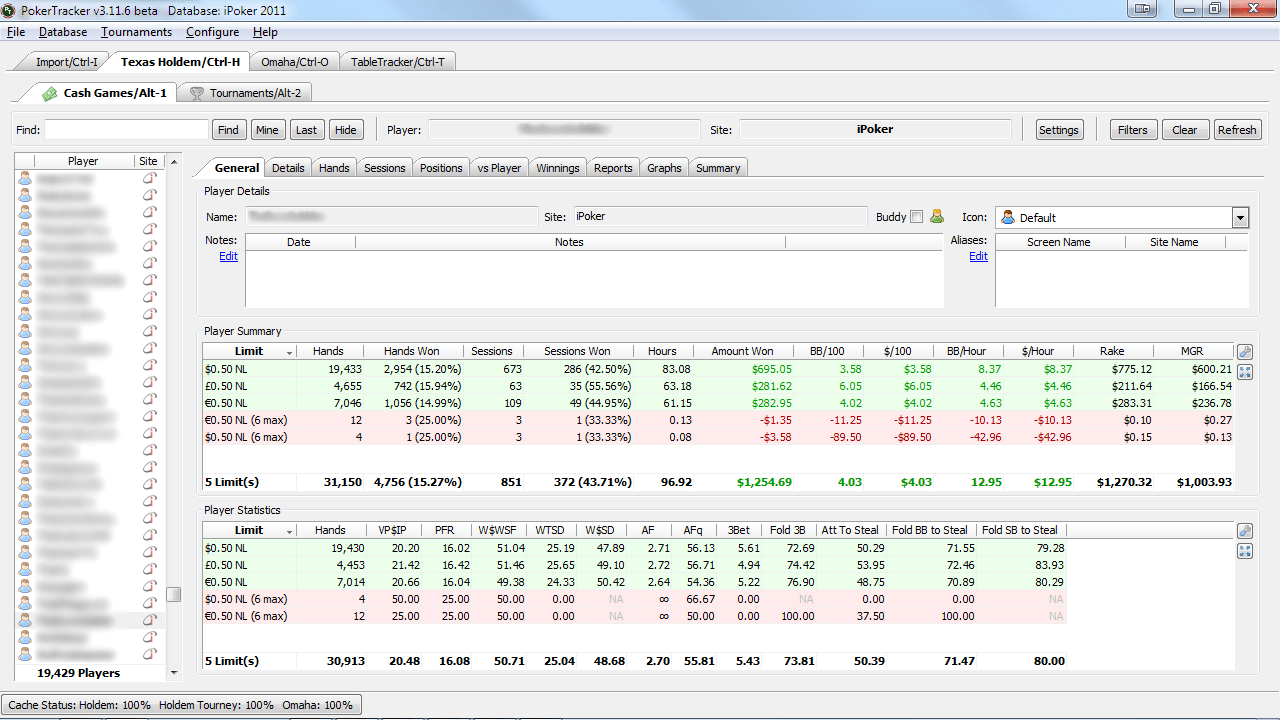Sort by Fold BB to Steal header
This screenshot has width=1280, height=720.
pyautogui.click(x=930, y=530)
